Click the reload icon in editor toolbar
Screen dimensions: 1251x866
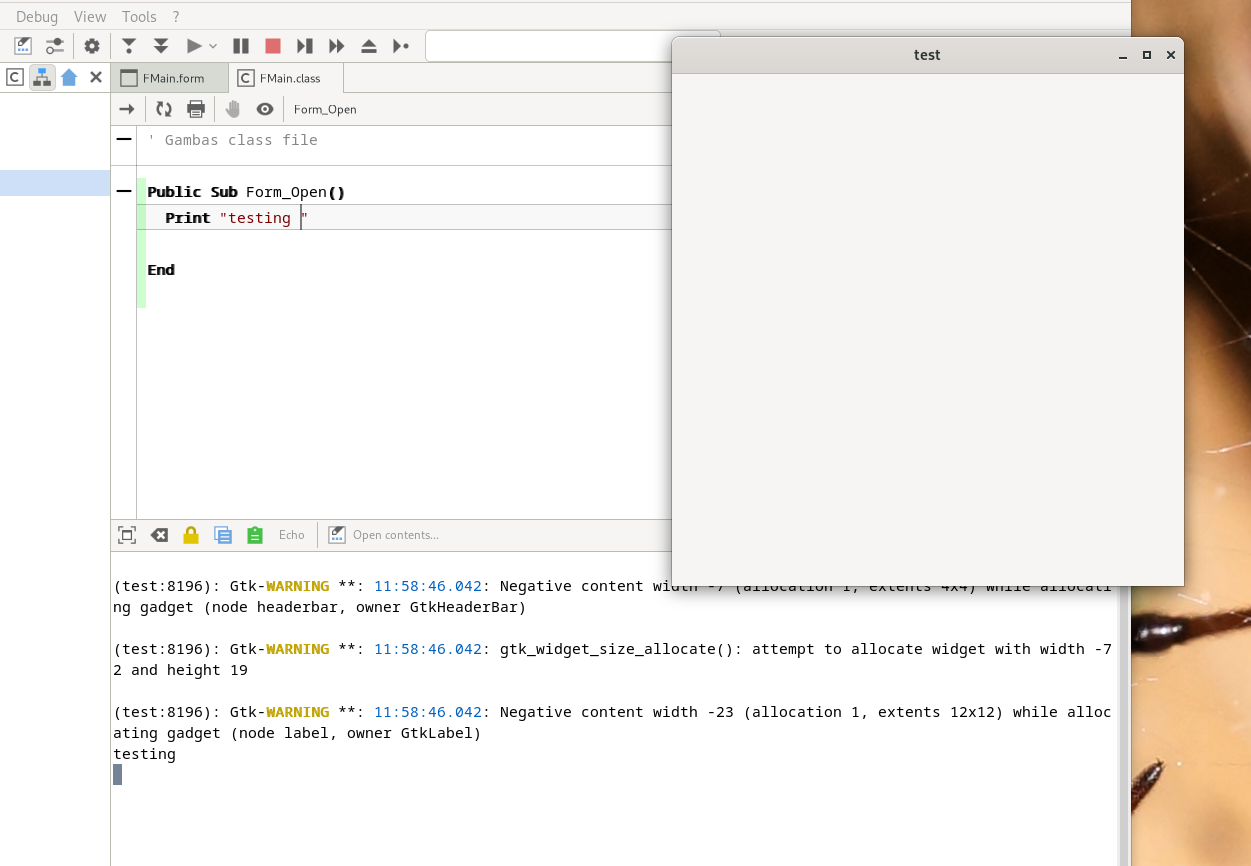tap(164, 109)
